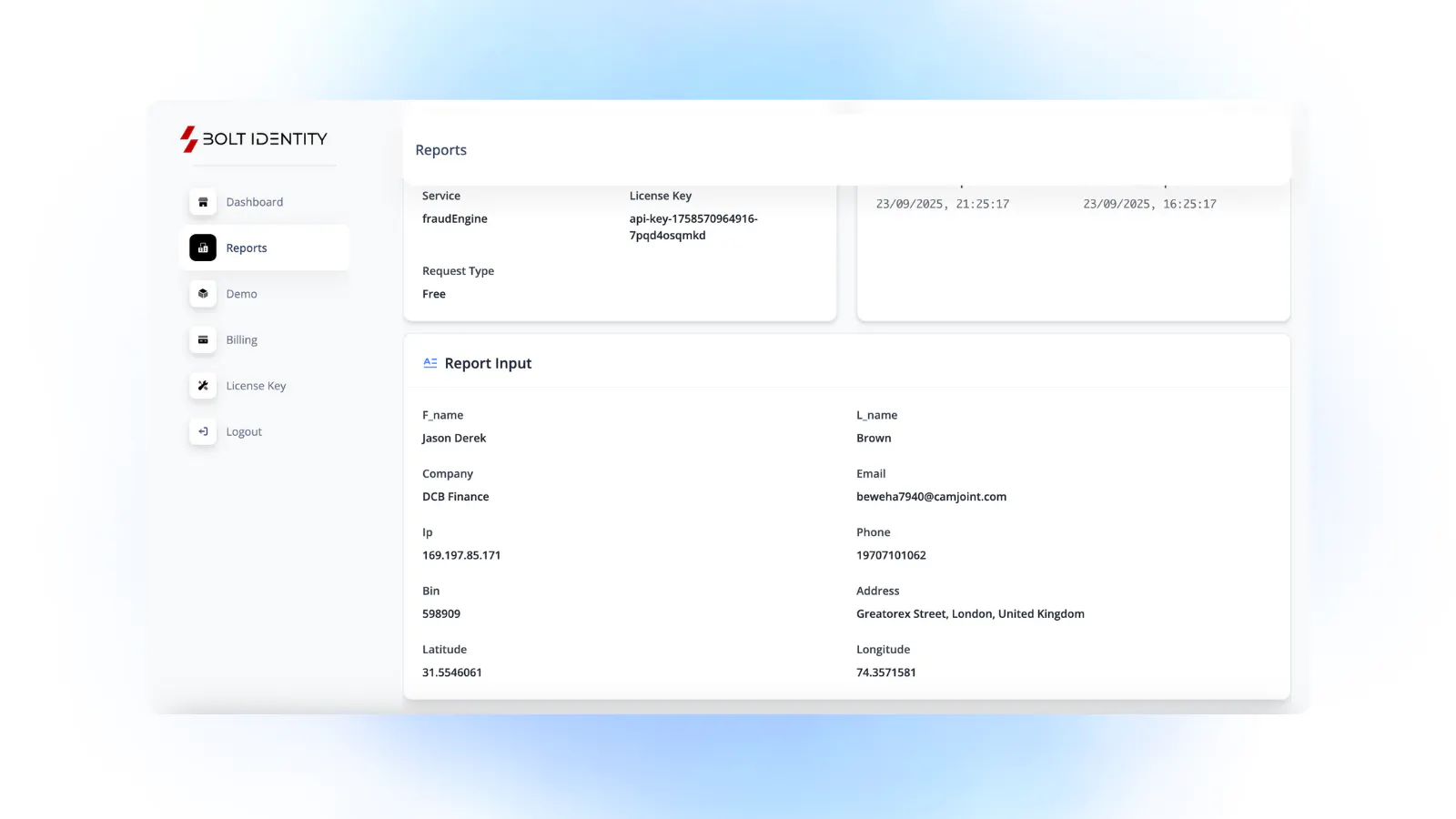Image resolution: width=1456 pixels, height=819 pixels.
Task: Click the Bin label
Action: [431, 591]
